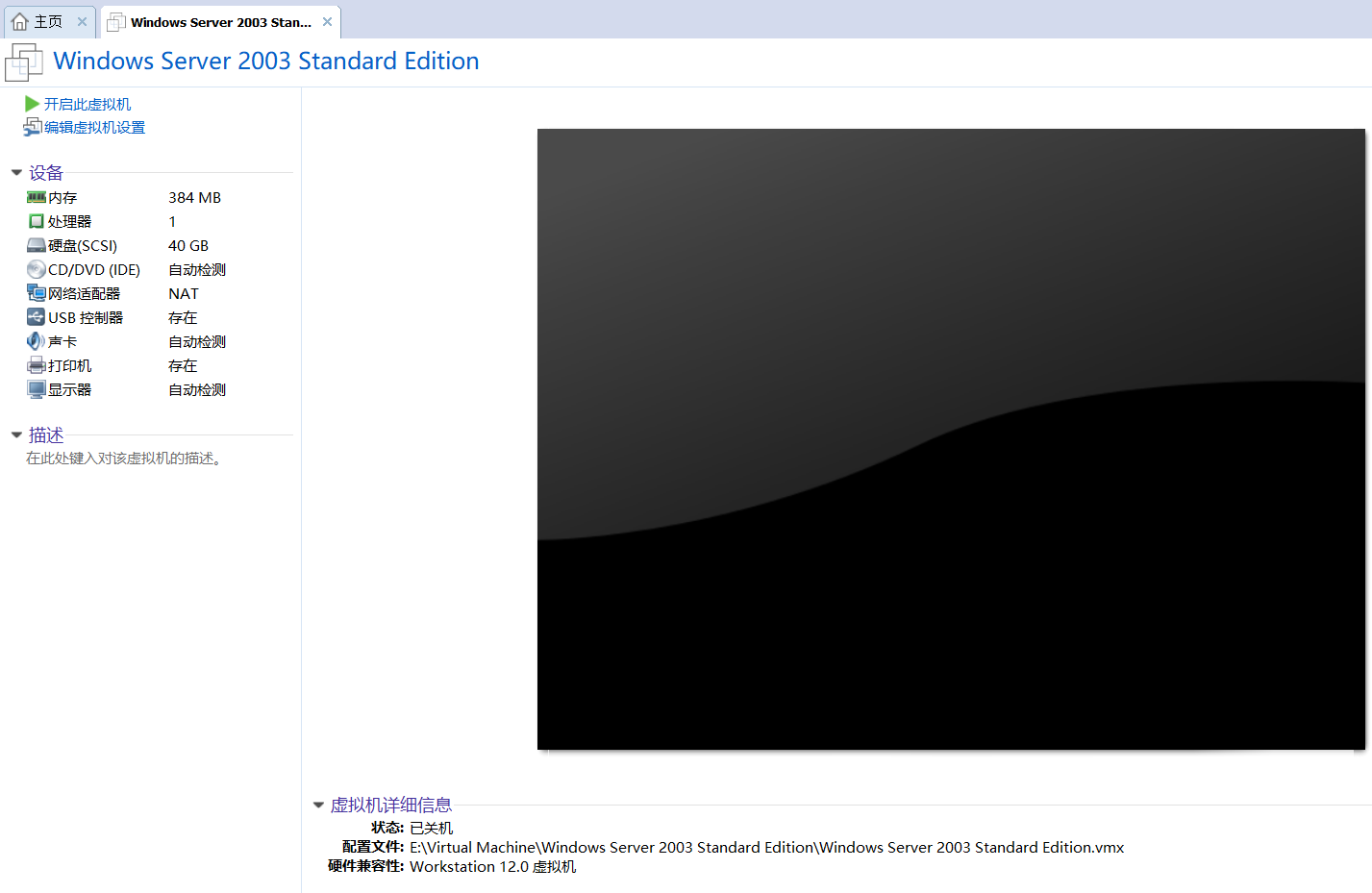Click the 存在 value for 打印机
Screen dimensions: 1372x893
[x=183, y=365]
